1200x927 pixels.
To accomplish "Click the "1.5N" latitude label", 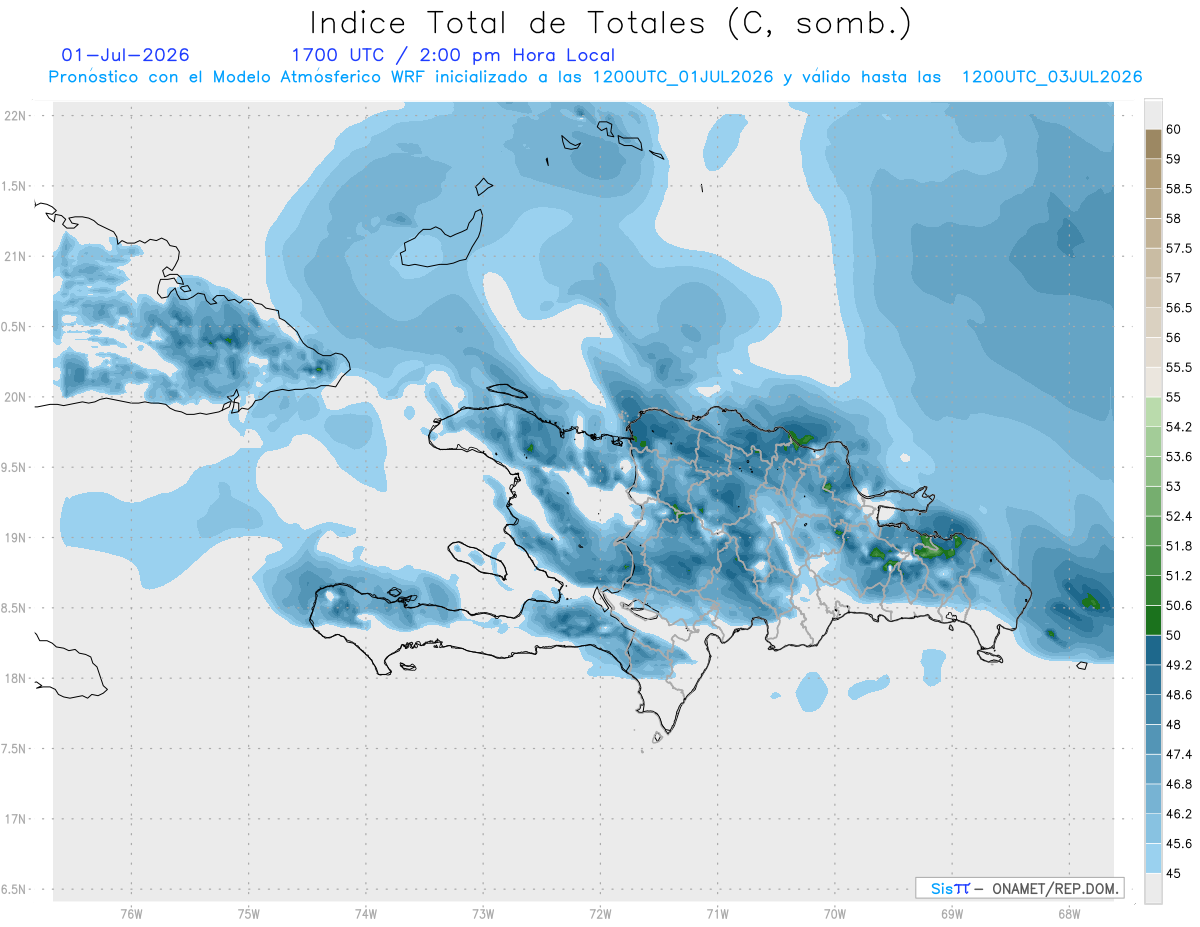I will click(x=14, y=186).
